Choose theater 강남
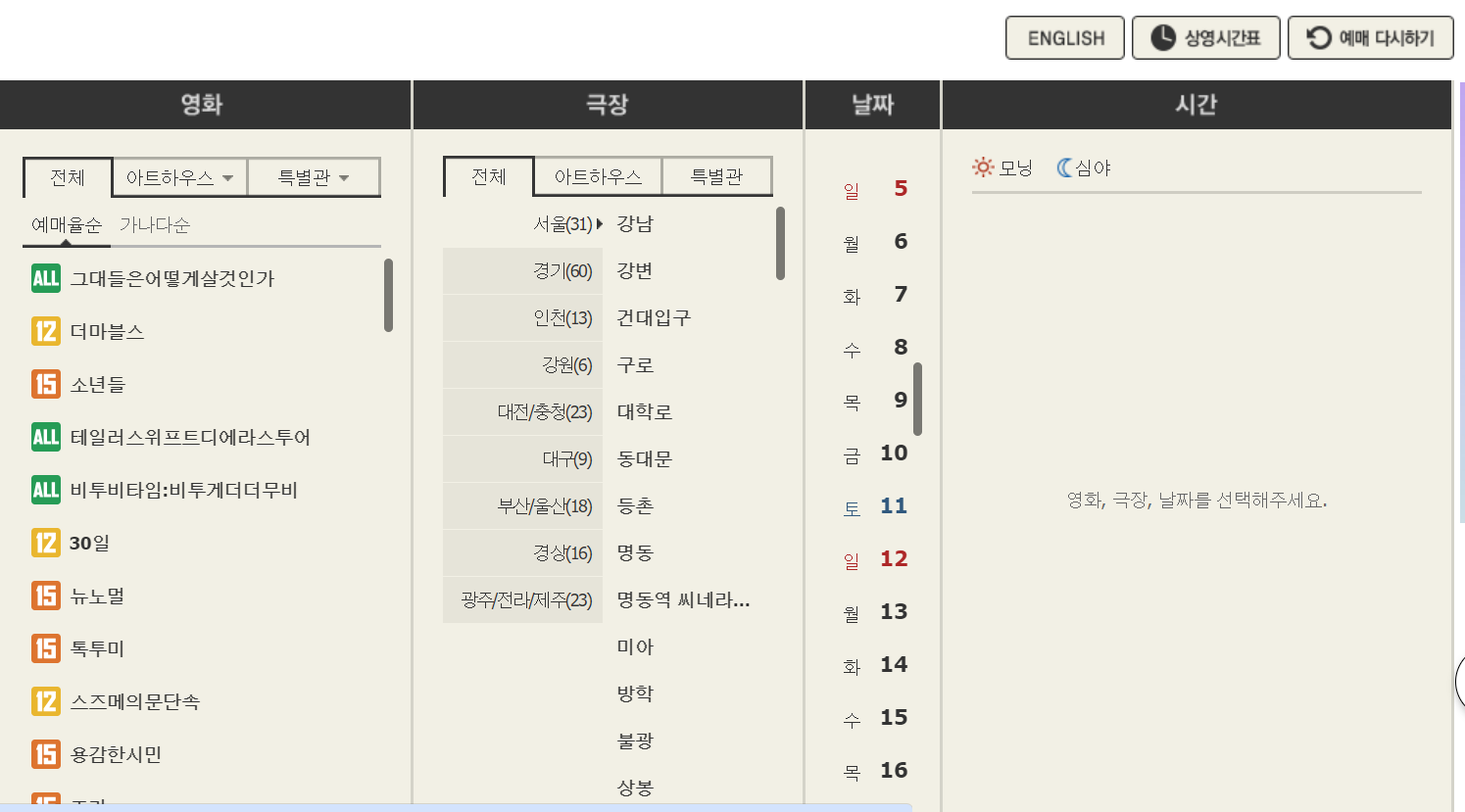 [x=635, y=223]
